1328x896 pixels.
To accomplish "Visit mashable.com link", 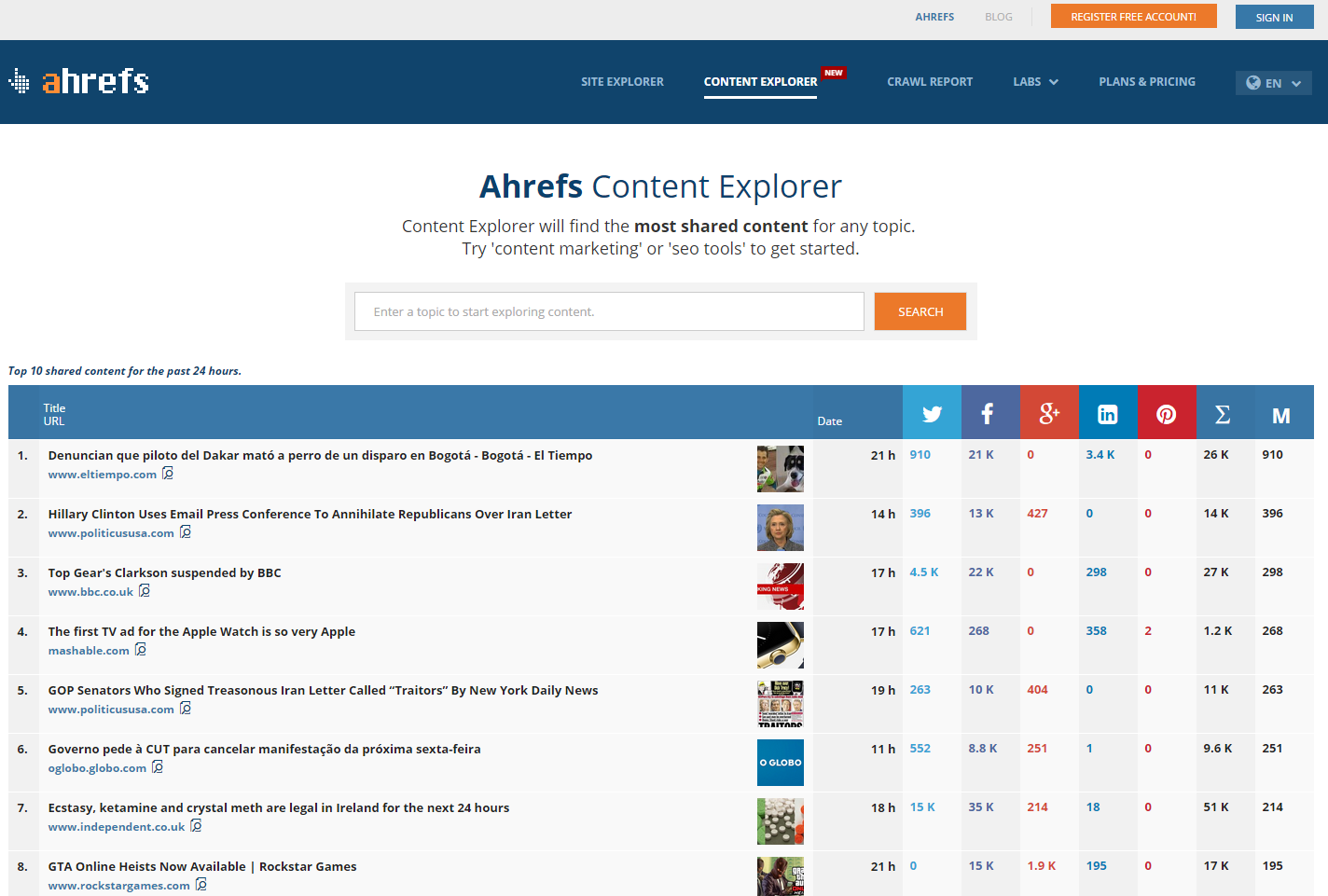I will [89, 651].
